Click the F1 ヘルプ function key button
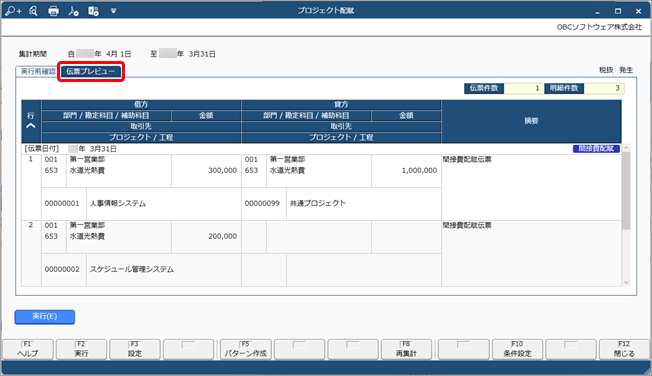 click(28, 349)
